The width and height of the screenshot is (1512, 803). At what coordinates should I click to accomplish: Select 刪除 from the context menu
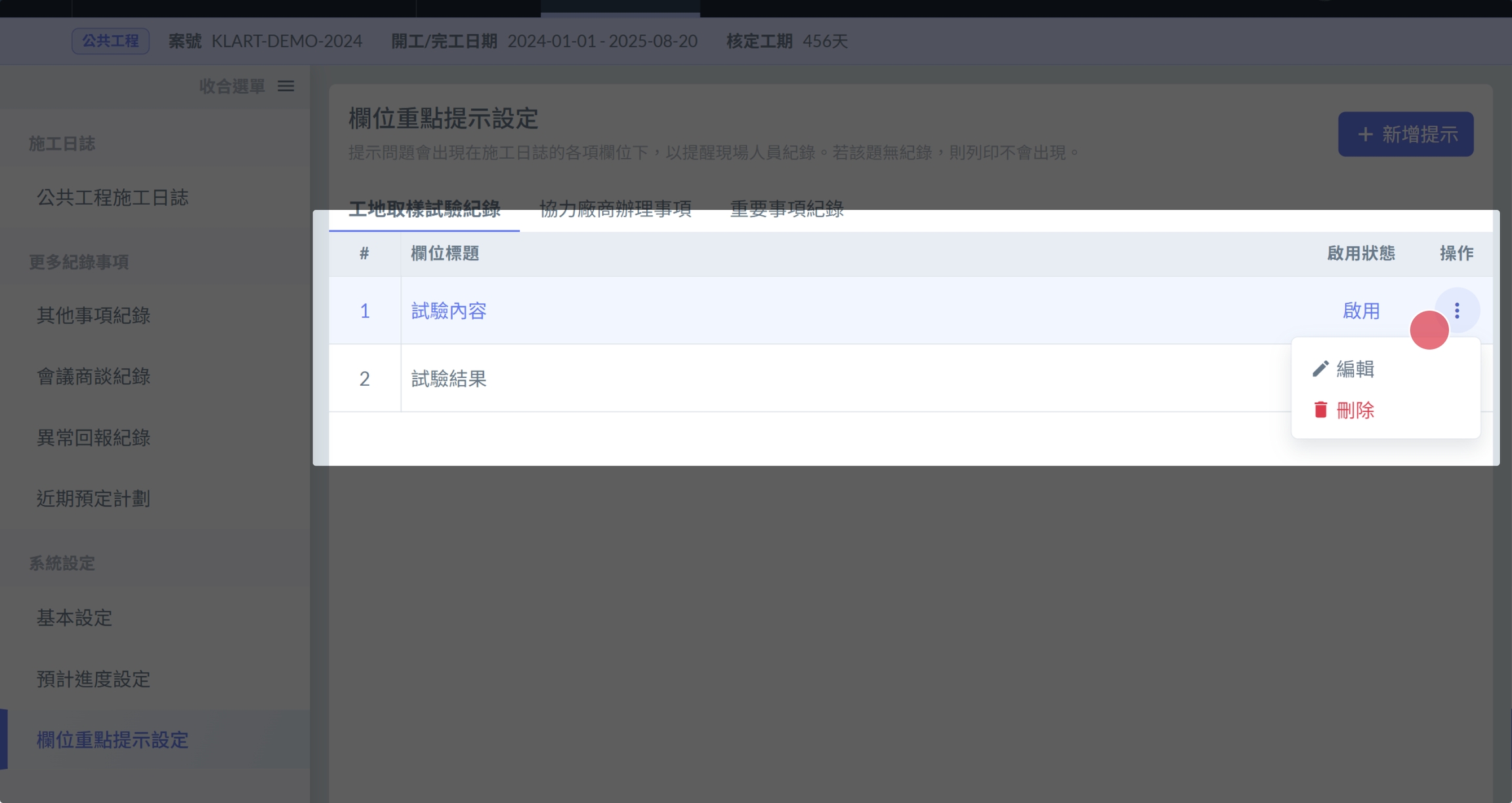[x=1354, y=410]
